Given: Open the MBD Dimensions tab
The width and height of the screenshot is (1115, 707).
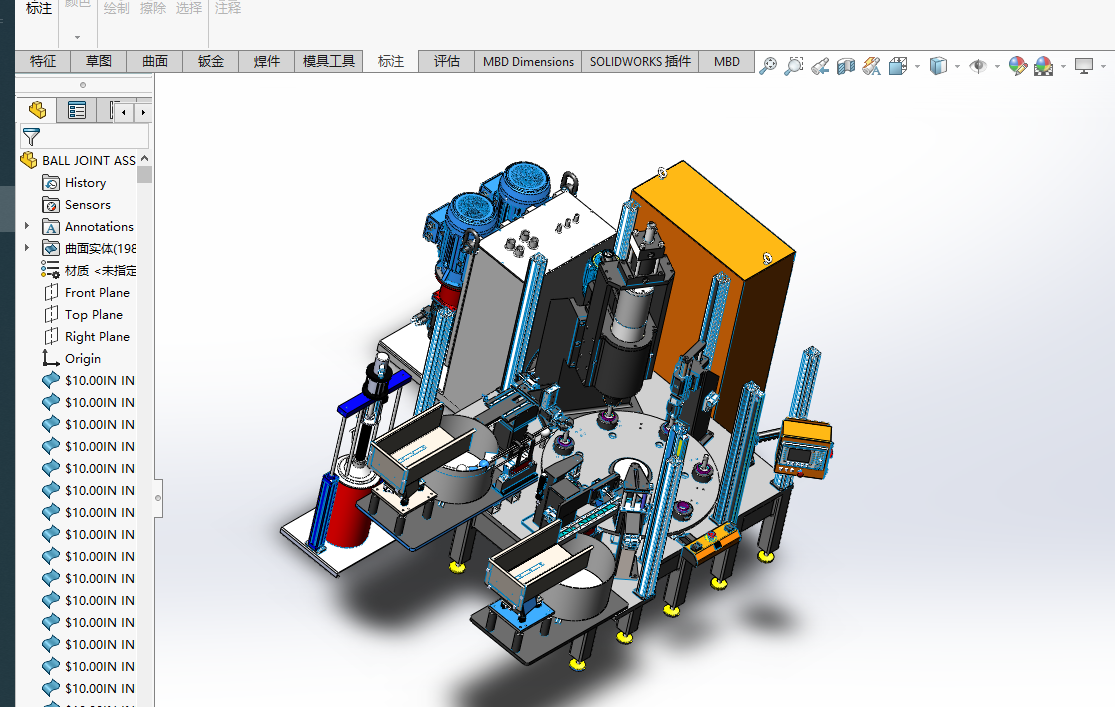Looking at the screenshot, I should coord(528,61).
